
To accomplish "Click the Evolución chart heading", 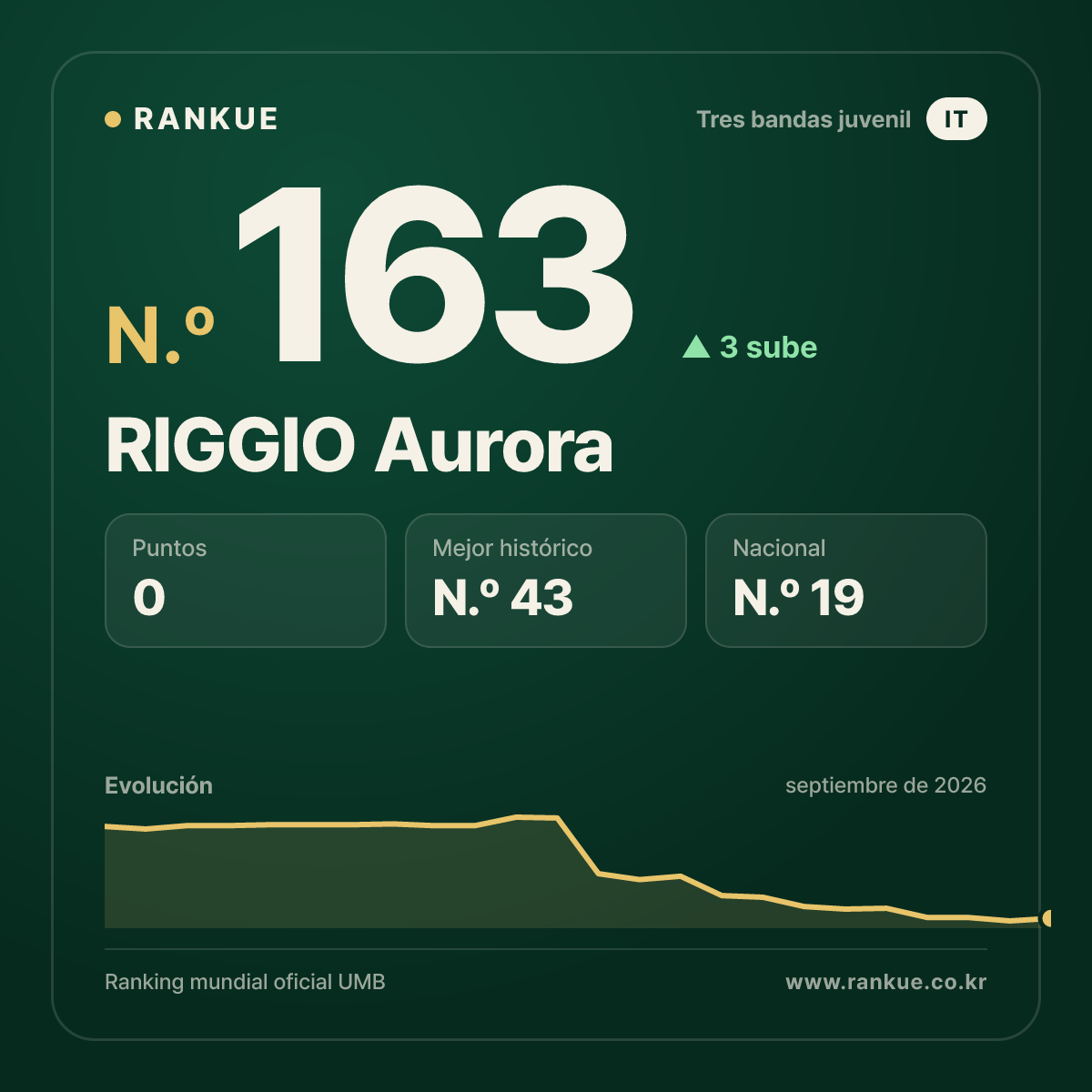I will pos(158,785).
